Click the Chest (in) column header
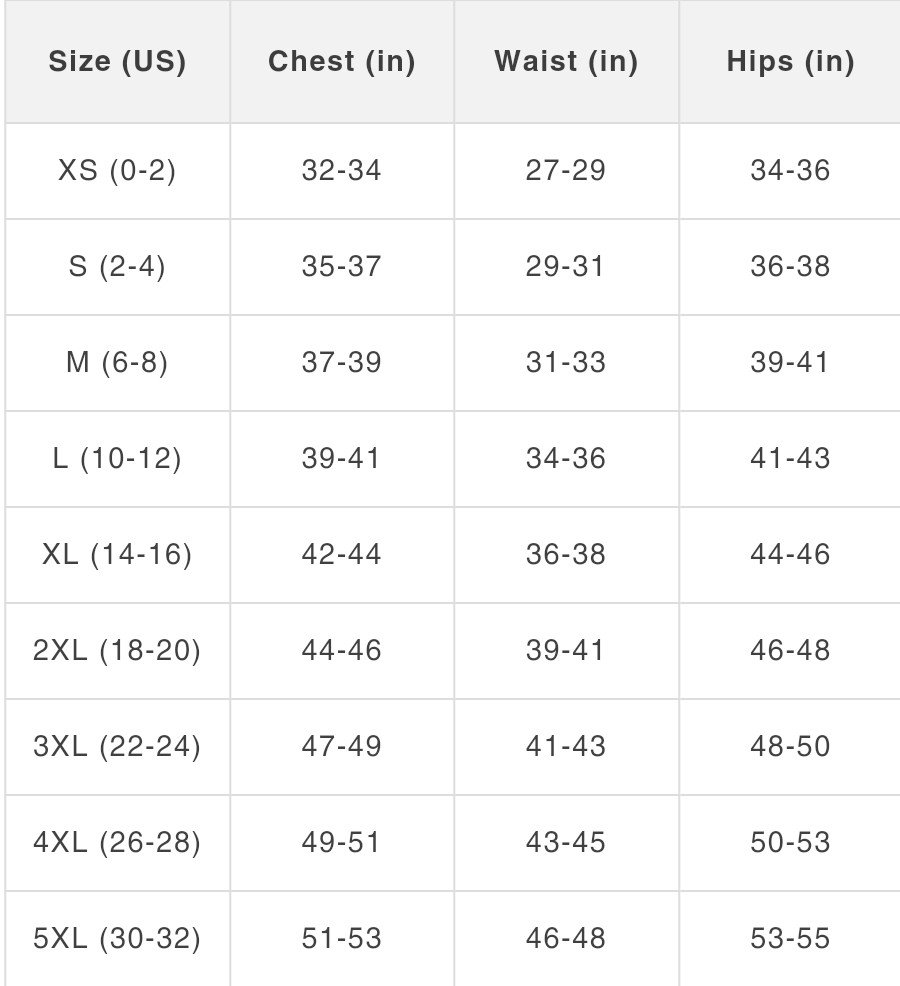 (342, 62)
